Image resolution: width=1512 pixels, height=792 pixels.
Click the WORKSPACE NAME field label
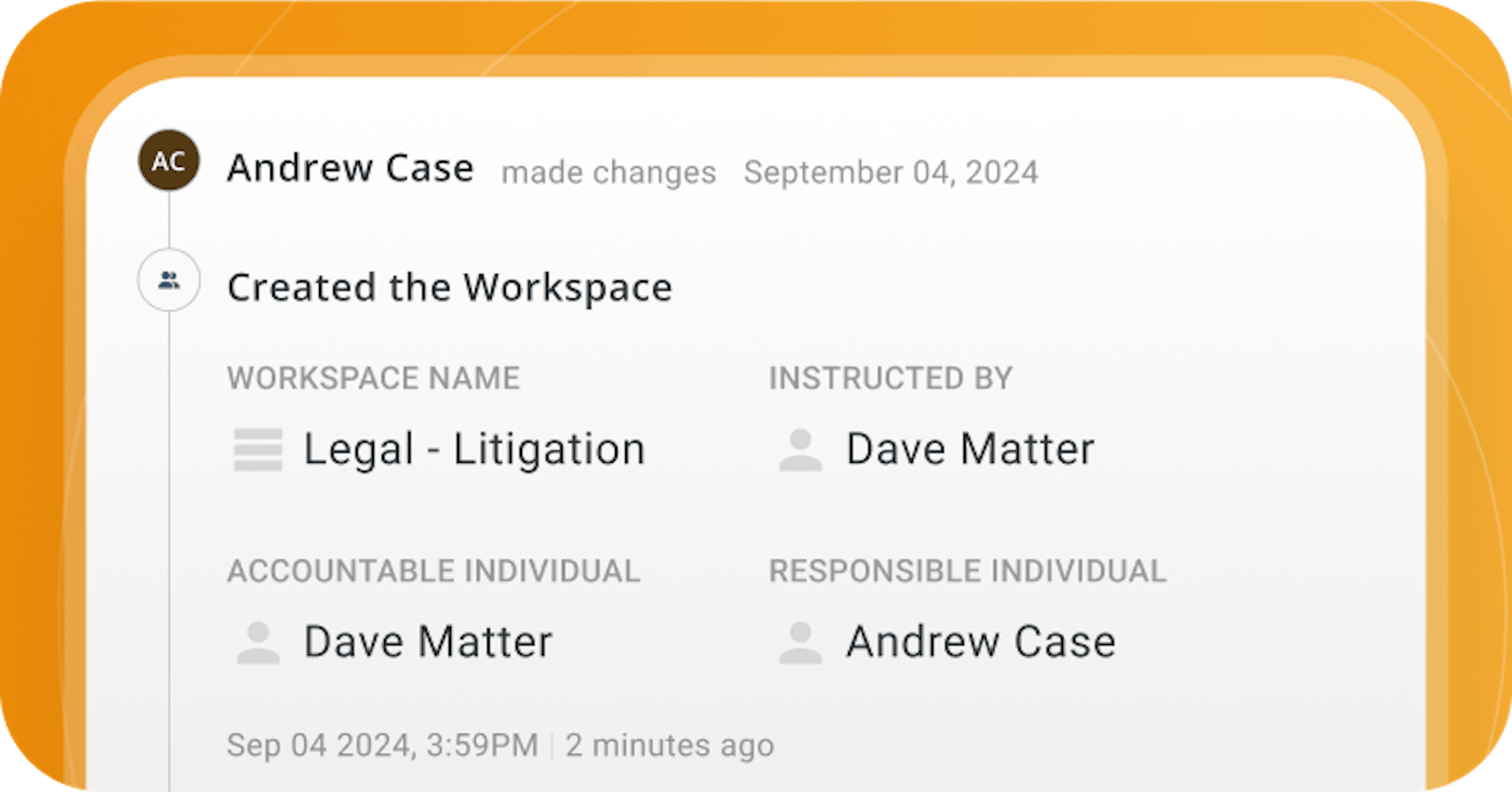click(373, 379)
